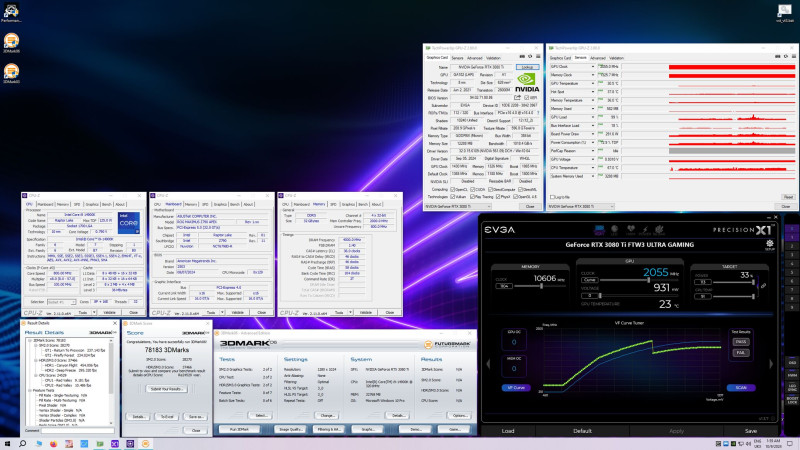The width and height of the screenshot is (800, 450).
Task: Click the Lookup button in GPU-Z
Action: click(527, 67)
